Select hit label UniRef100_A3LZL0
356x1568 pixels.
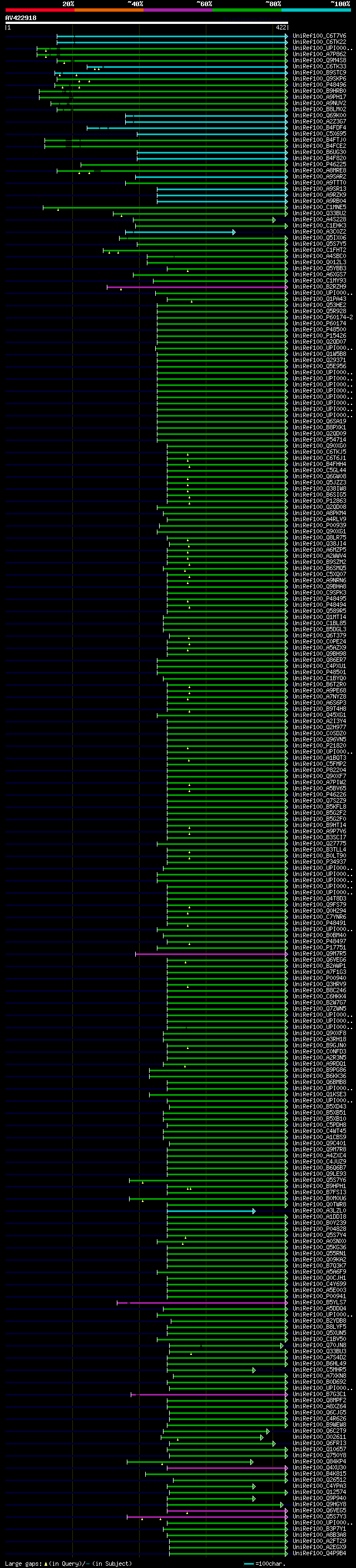coord(319,1211)
